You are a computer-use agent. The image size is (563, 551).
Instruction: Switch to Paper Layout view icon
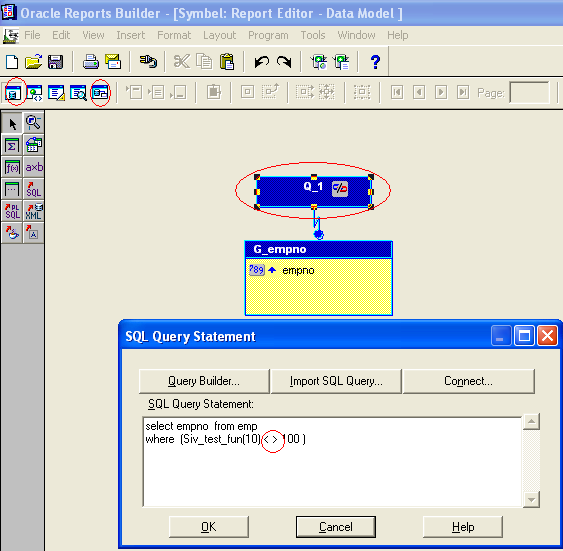tap(56, 93)
